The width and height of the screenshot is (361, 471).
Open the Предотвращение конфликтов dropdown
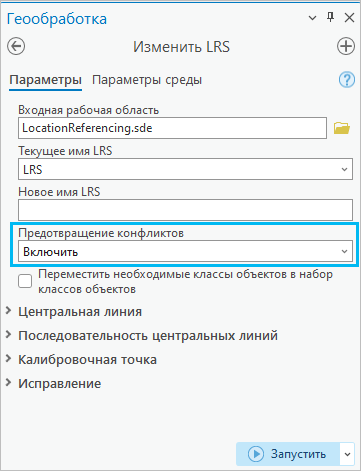pos(185,252)
